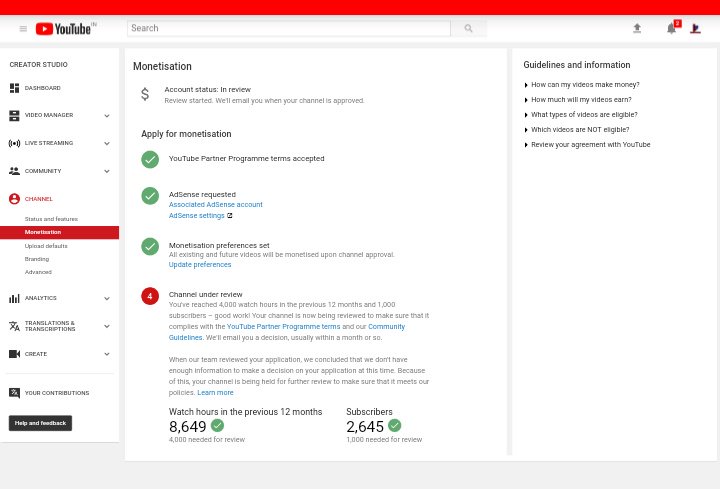The height and width of the screenshot is (489, 720).
Task: Click the Translations & Transcriptions icon
Action: click(x=14, y=326)
